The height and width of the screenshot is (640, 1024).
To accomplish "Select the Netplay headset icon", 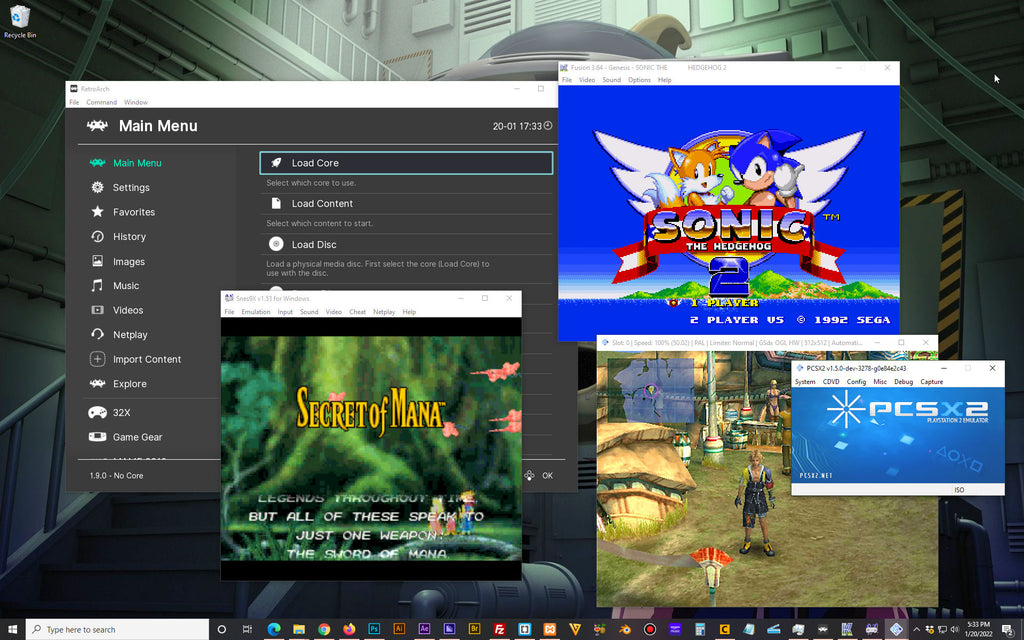I will tap(97, 335).
